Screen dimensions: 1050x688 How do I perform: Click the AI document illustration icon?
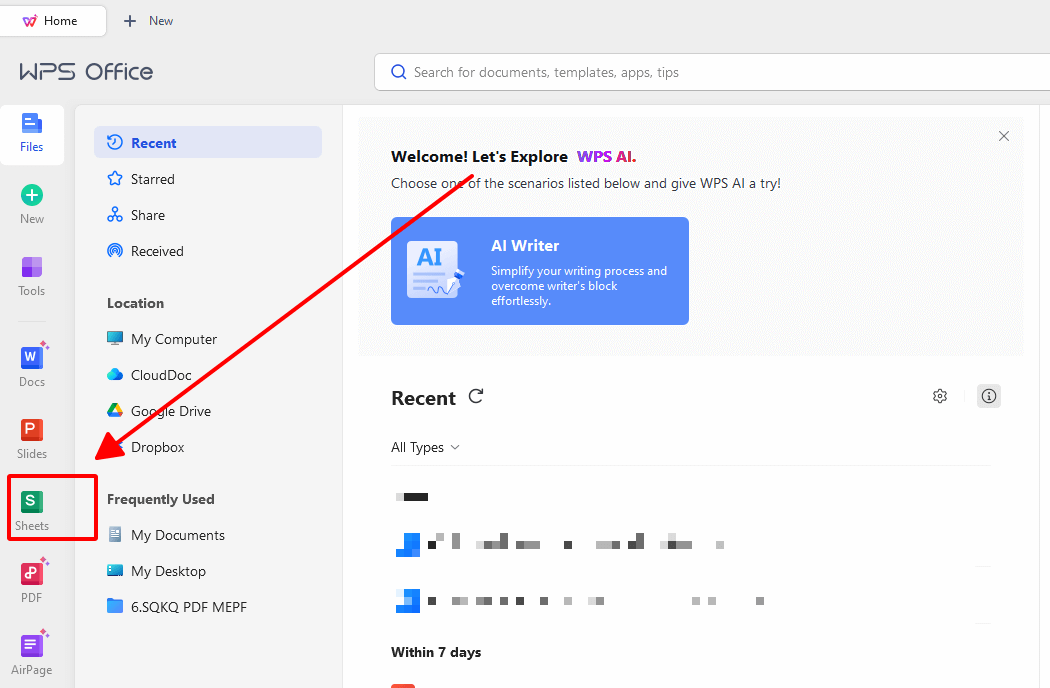[x=435, y=270]
